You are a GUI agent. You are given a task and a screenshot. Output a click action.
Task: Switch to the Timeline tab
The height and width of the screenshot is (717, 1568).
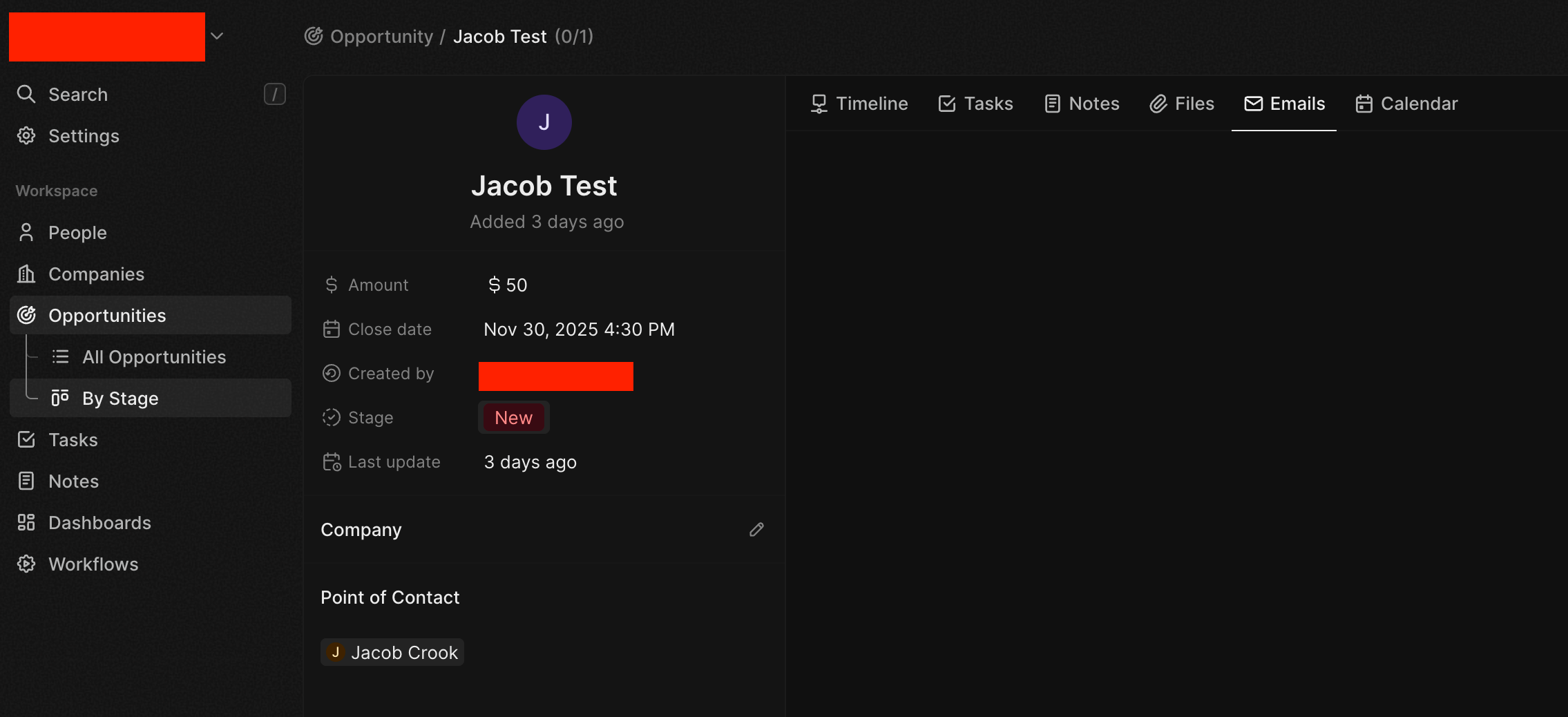point(859,104)
